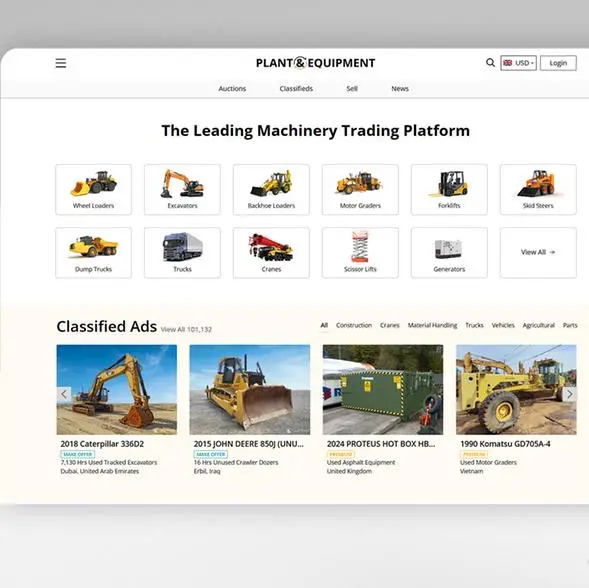Click '7,130 Hrs Used Tracked Excavators' text
The image size is (589, 588).
(109, 463)
